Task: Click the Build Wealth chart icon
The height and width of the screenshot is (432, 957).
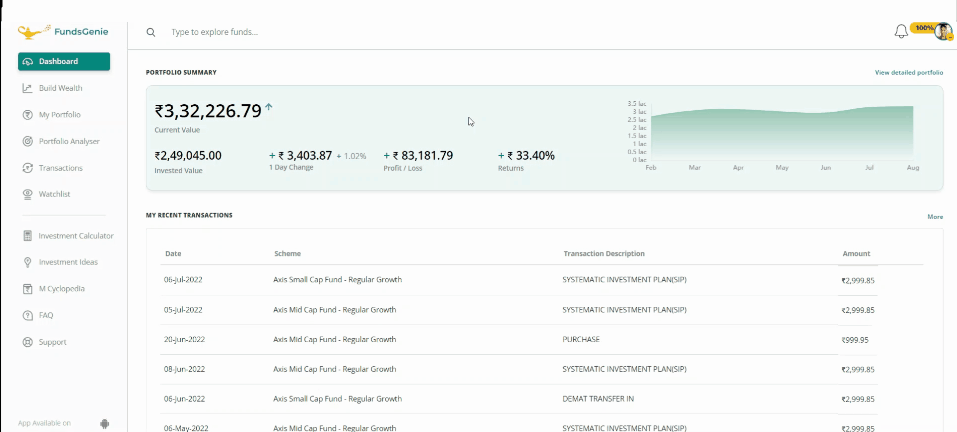Action: pyautogui.click(x=27, y=88)
